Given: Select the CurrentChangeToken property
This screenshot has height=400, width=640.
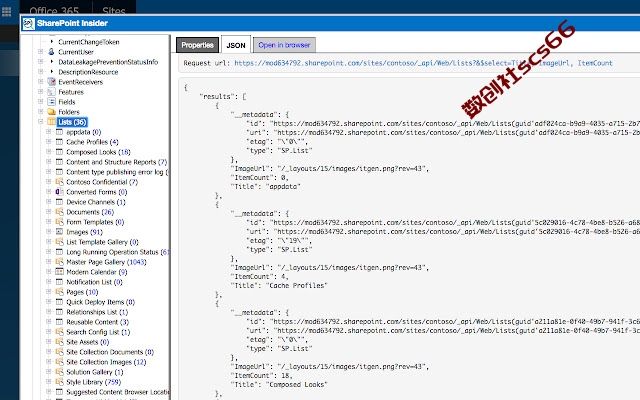Looking at the screenshot, I should [89, 42].
